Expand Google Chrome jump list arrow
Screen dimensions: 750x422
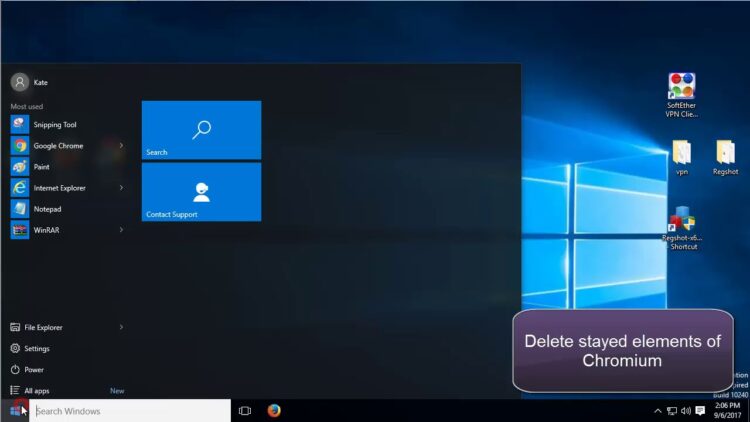[121, 145]
